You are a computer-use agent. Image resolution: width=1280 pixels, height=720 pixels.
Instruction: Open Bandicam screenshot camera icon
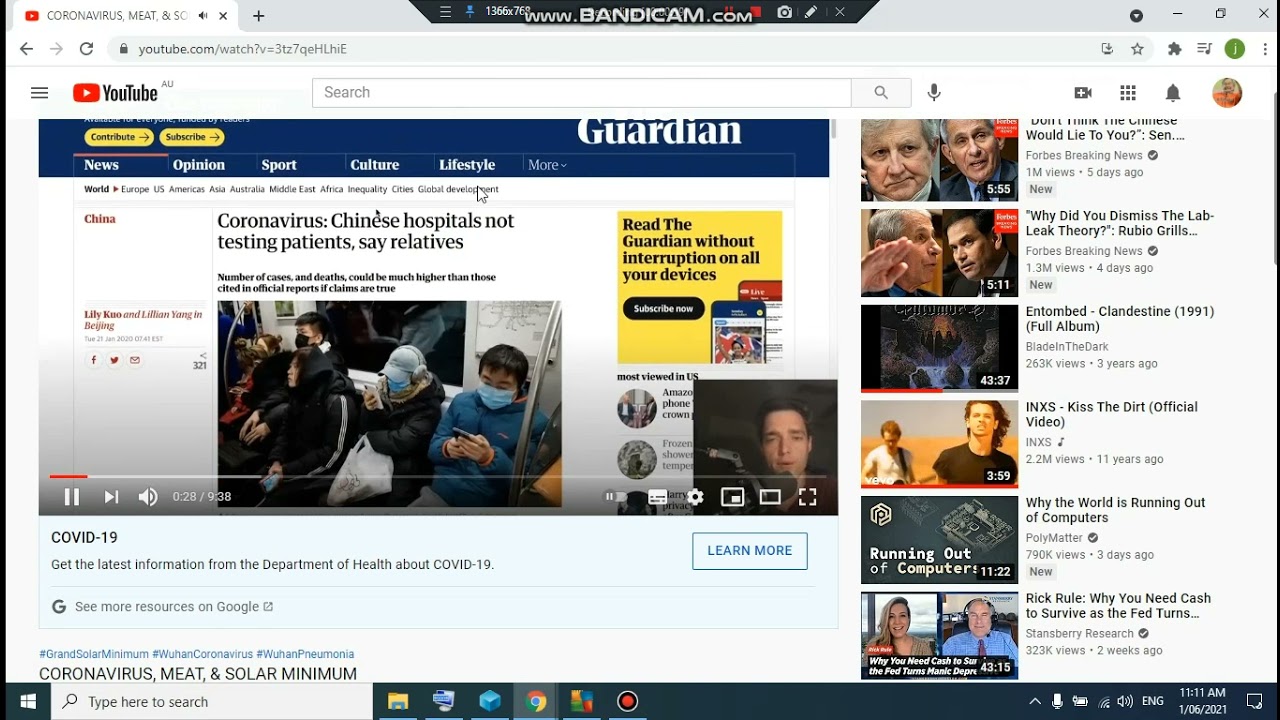tap(785, 12)
